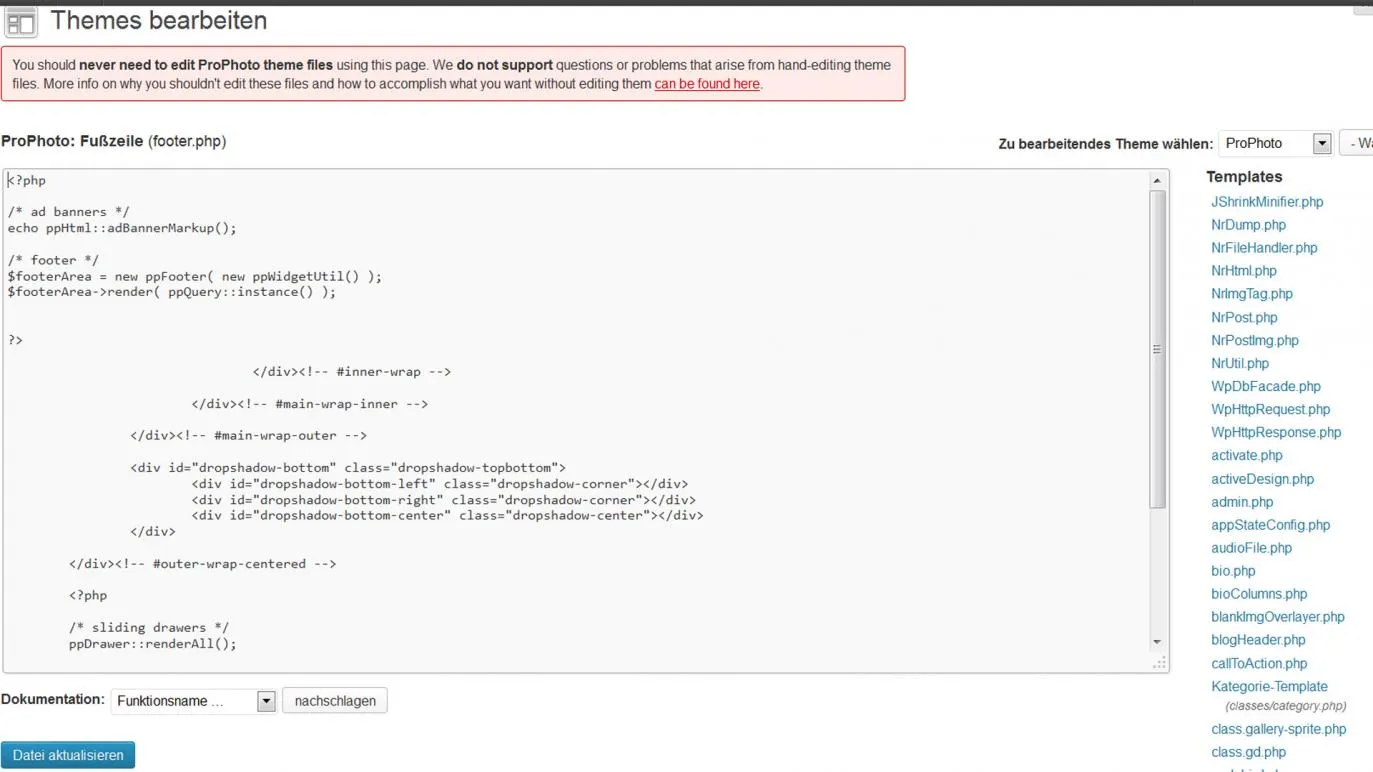
Task: Open the Kategorie-Template file
Action: click(1269, 687)
